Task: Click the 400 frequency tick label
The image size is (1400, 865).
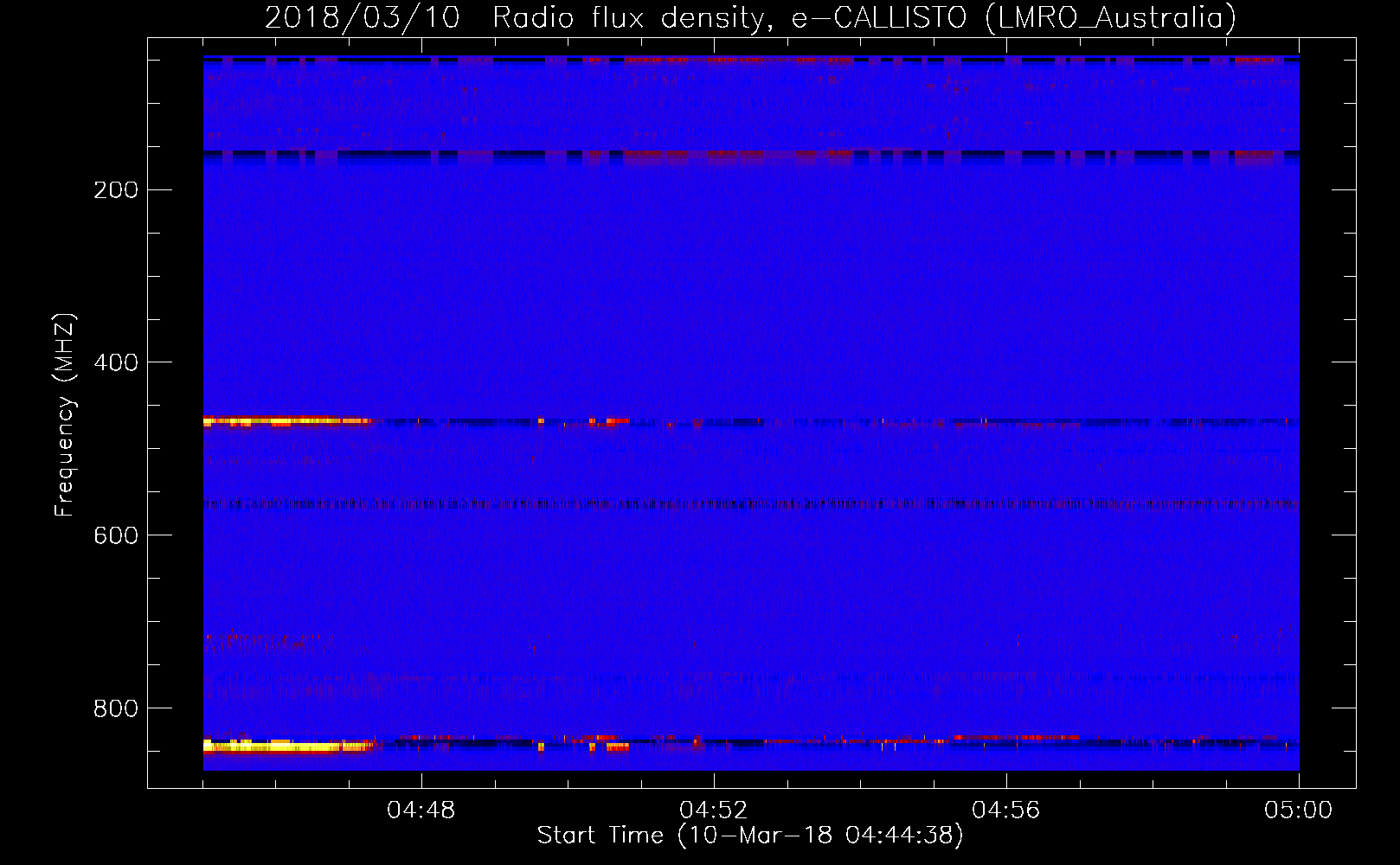Action: coord(116,362)
